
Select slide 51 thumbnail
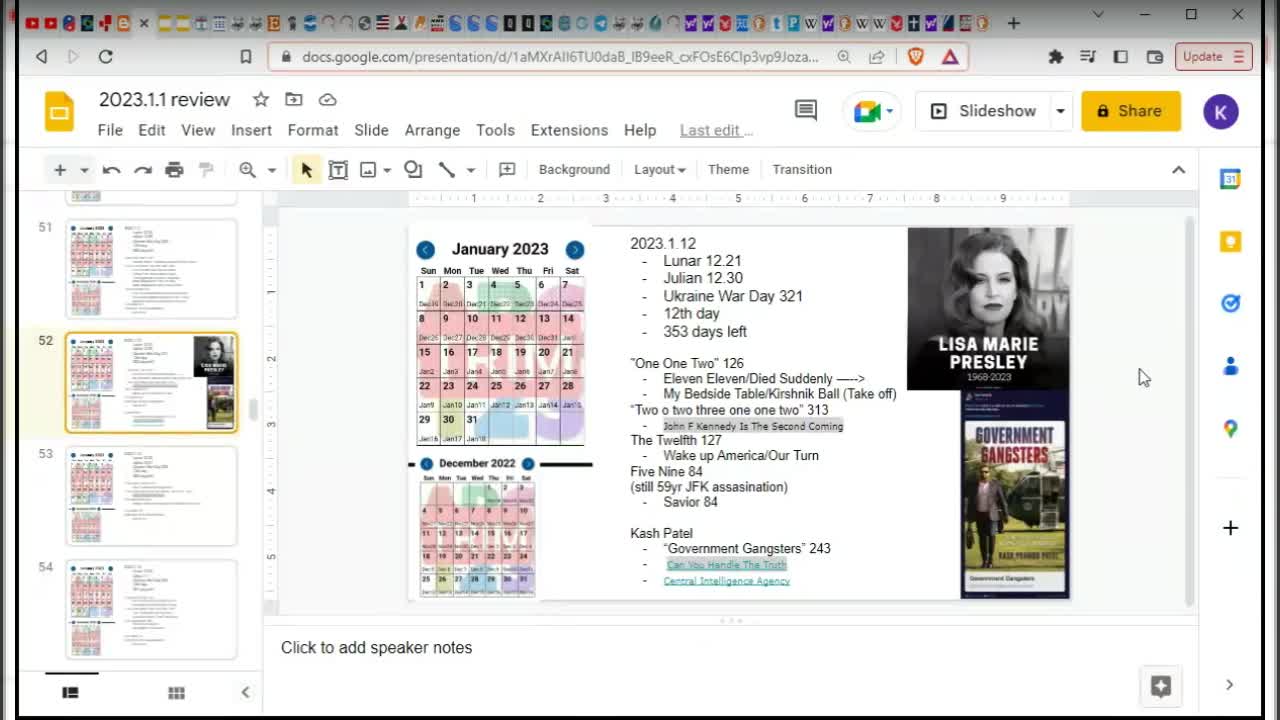click(152, 269)
